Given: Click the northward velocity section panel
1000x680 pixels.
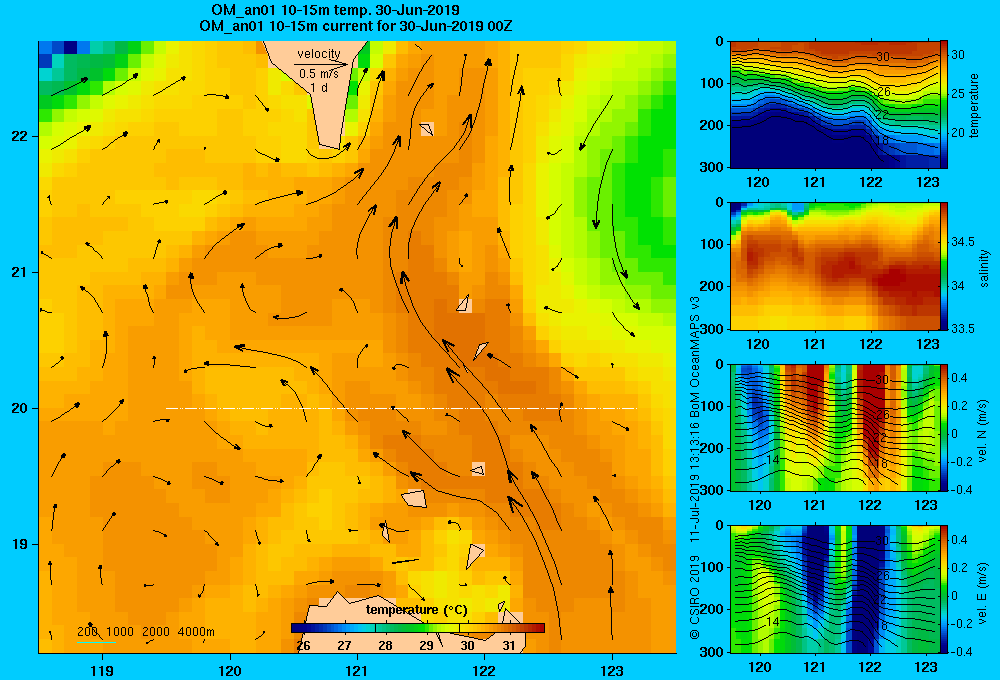Looking at the screenshot, I should tap(835, 427).
